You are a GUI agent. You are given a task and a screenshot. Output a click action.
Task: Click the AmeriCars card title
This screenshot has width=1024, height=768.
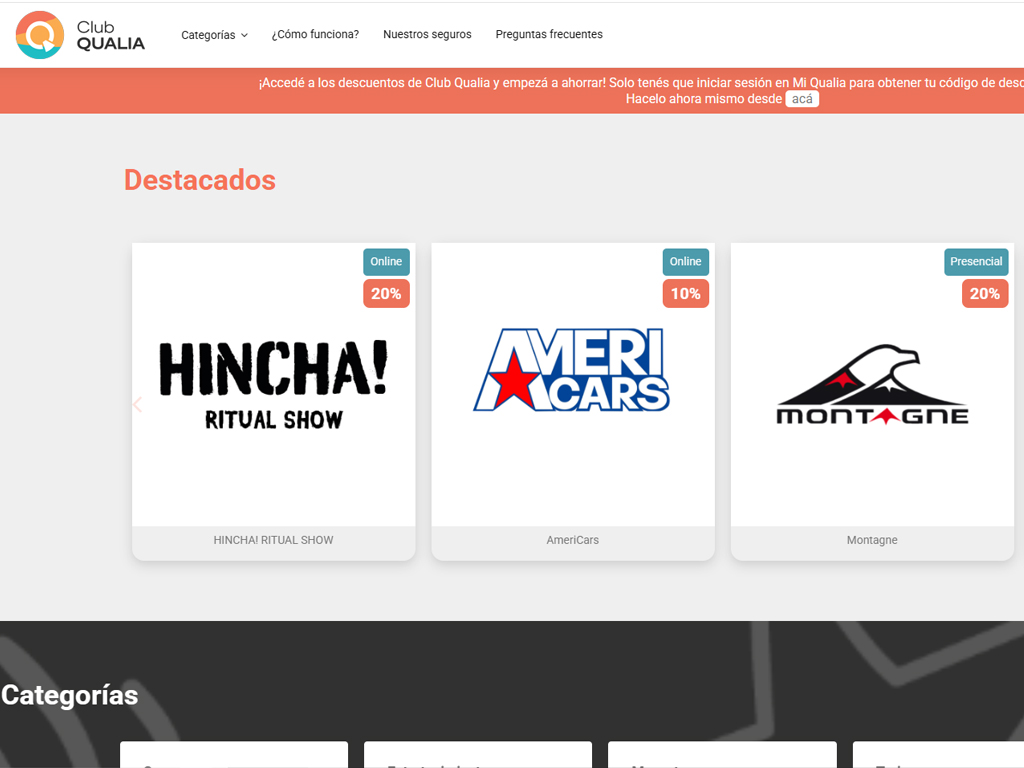(572, 540)
